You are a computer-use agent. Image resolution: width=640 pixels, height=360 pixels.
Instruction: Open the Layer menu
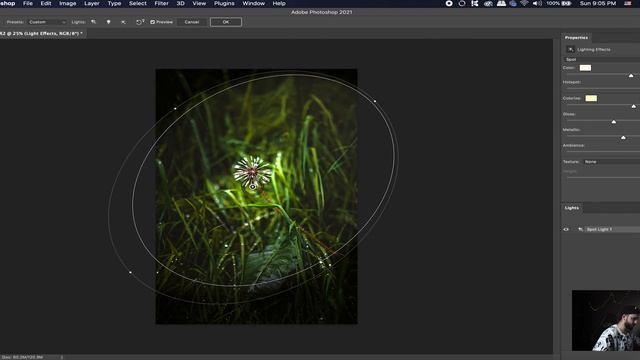tap(92, 3)
